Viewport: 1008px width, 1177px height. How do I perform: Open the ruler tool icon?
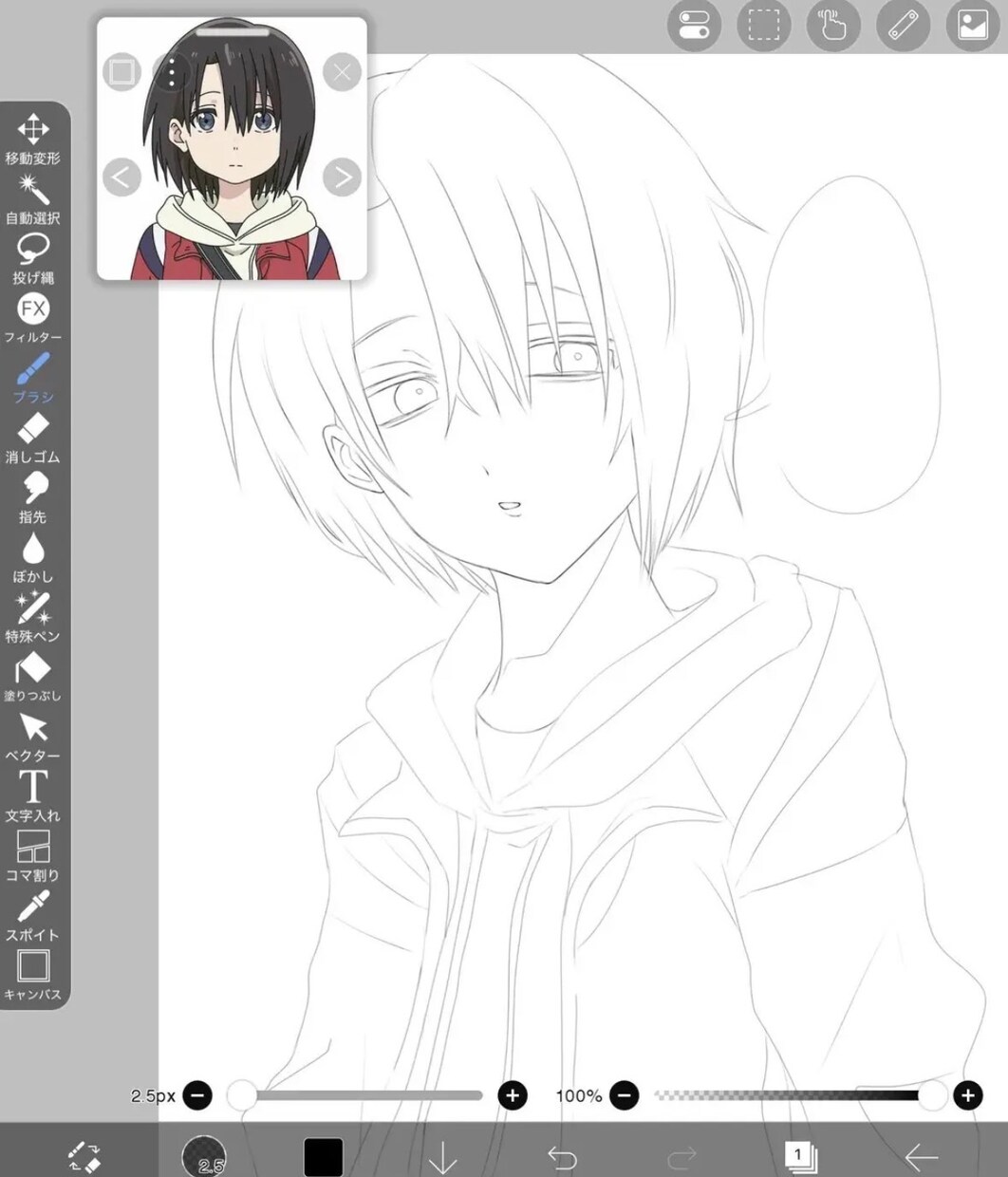pyautogui.click(x=903, y=26)
